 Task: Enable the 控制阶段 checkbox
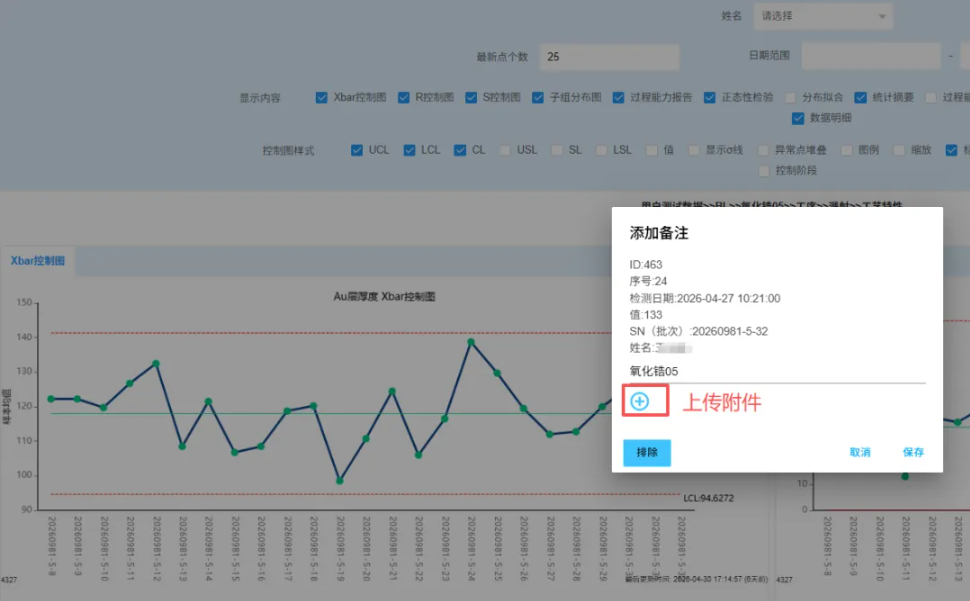[x=764, y=171]
